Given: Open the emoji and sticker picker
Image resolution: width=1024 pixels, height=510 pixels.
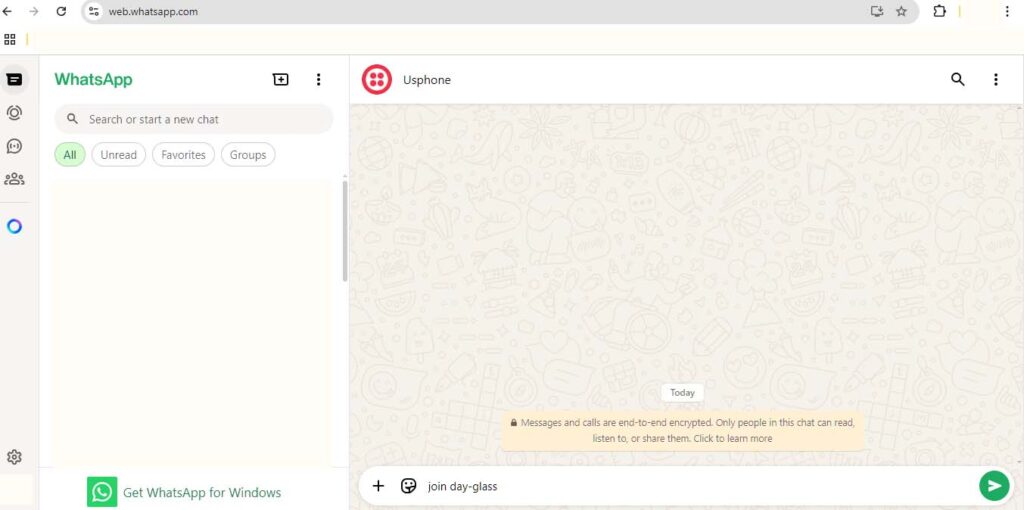Looking at the screenshot, I should (409, 486).
